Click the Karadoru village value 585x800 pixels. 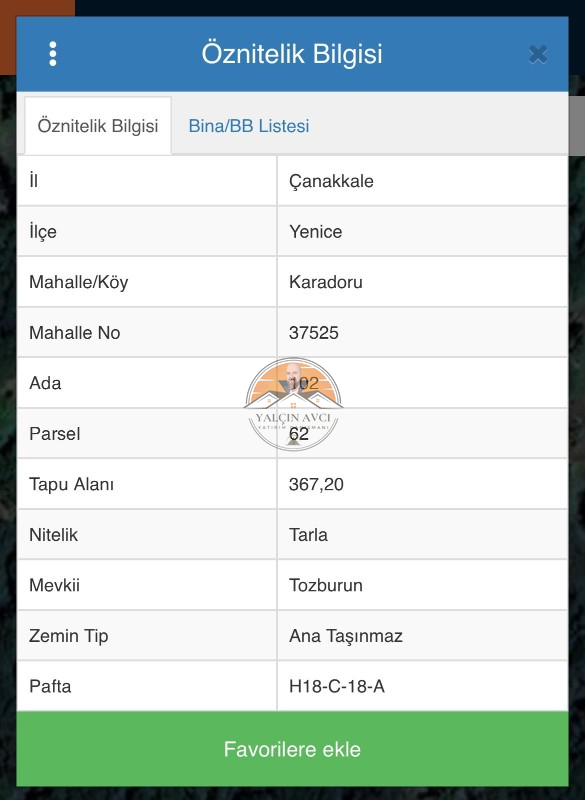point(325,282)
